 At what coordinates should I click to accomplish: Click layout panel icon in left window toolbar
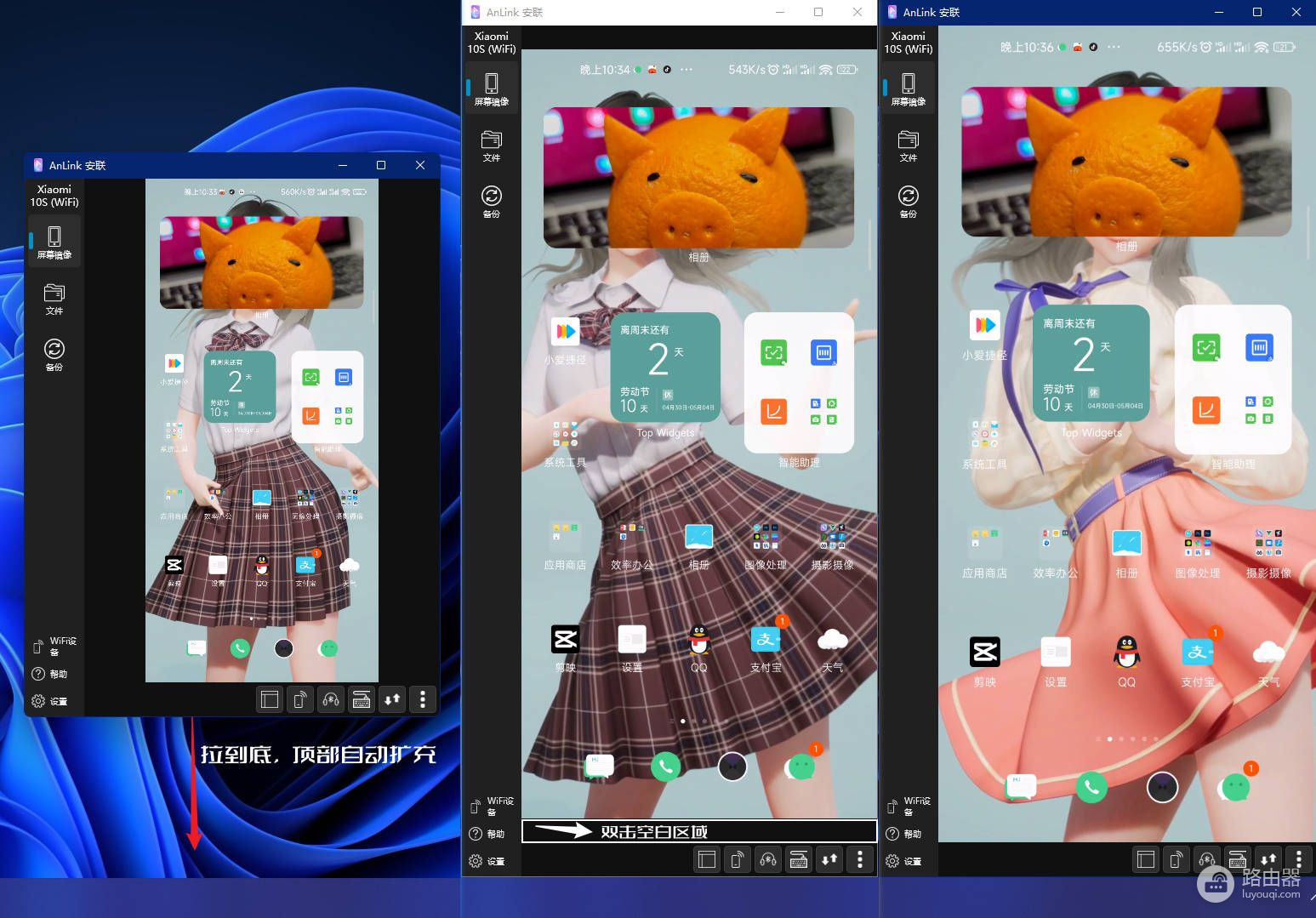pyautogui.click(x=270, y=699)
